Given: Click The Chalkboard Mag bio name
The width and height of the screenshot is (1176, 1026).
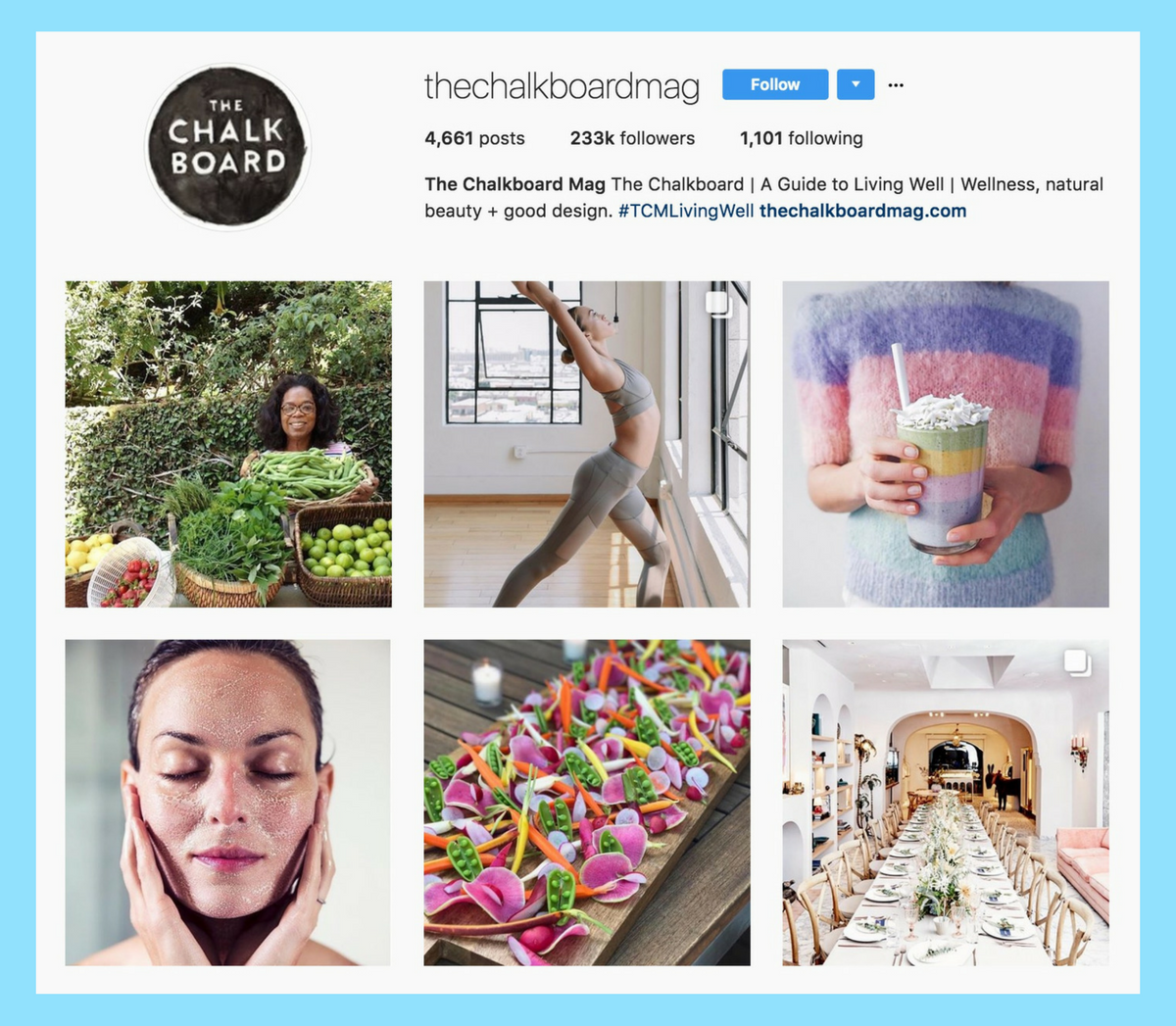Looking at the screenshot, I should [x=514, y=184].
